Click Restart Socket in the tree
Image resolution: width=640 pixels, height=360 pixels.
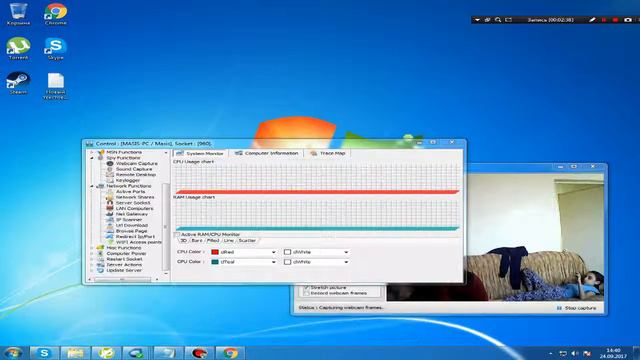(124, 259)
